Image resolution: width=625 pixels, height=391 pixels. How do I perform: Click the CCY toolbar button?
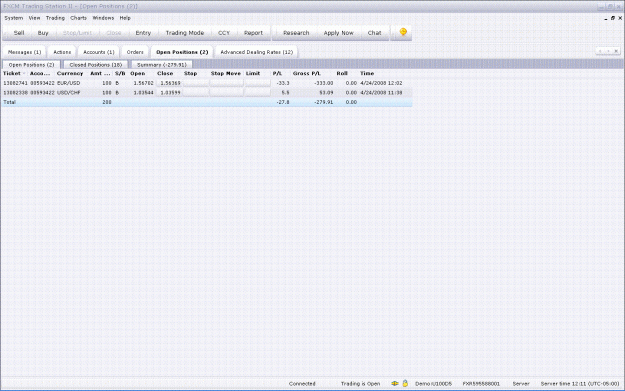(x=224, y=33)
